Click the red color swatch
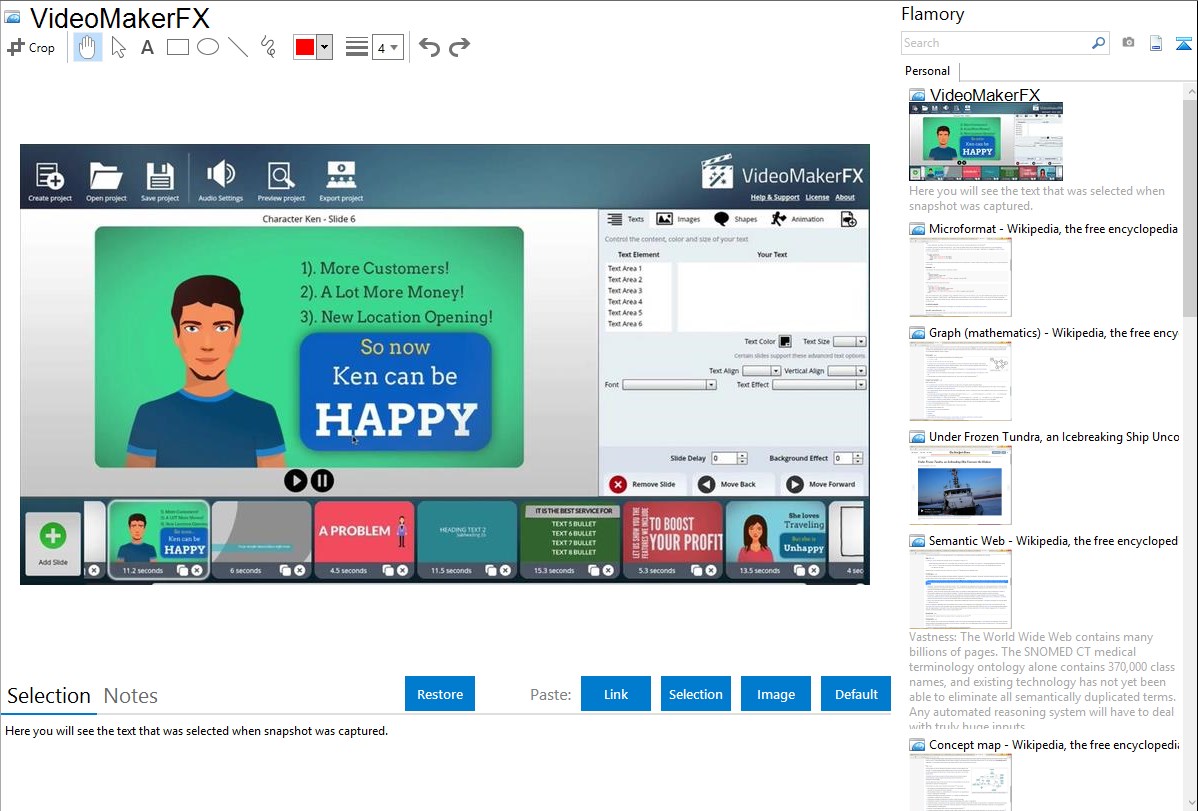This screenshot has width=1198, height=811. click(x=305, y=47)
